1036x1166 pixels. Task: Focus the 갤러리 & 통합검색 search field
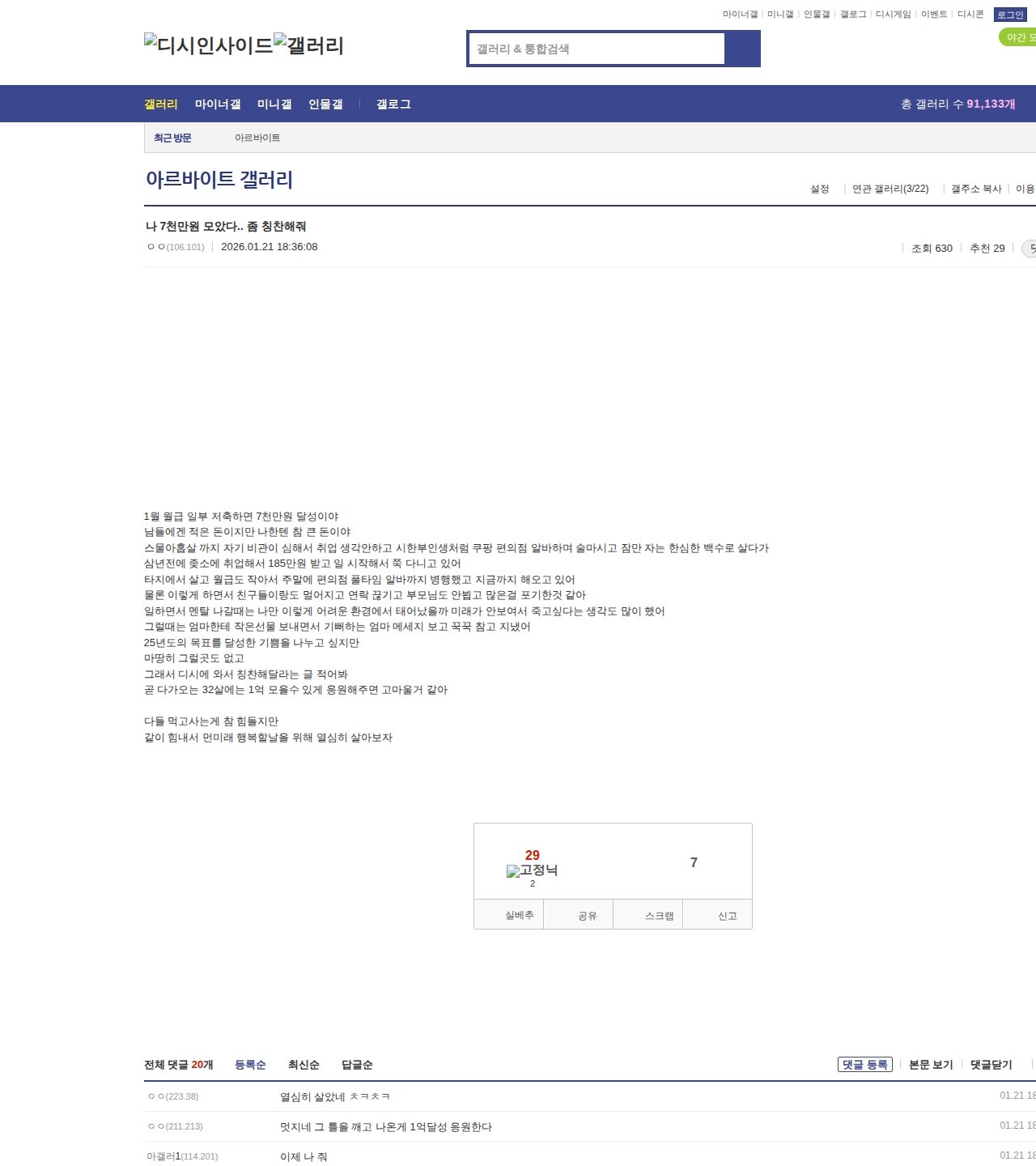[597, 49]
